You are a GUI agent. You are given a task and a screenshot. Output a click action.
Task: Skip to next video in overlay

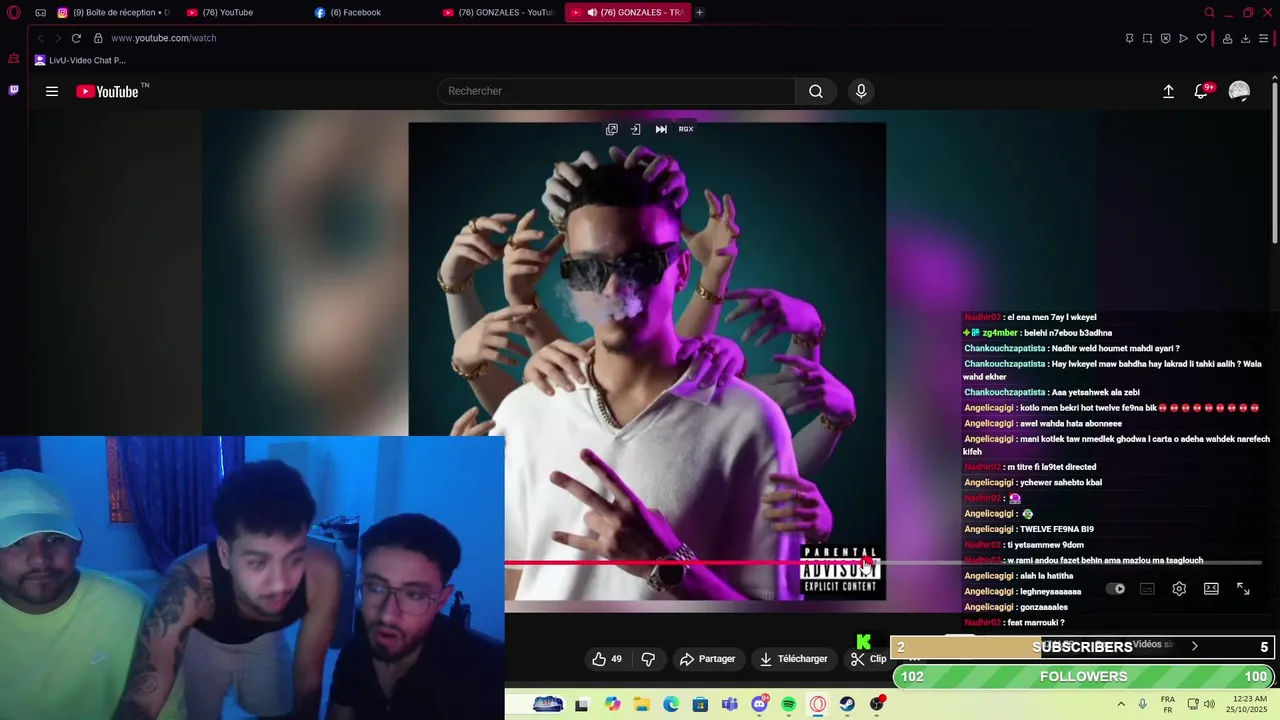pyautogui.click(x=661, y=129)
